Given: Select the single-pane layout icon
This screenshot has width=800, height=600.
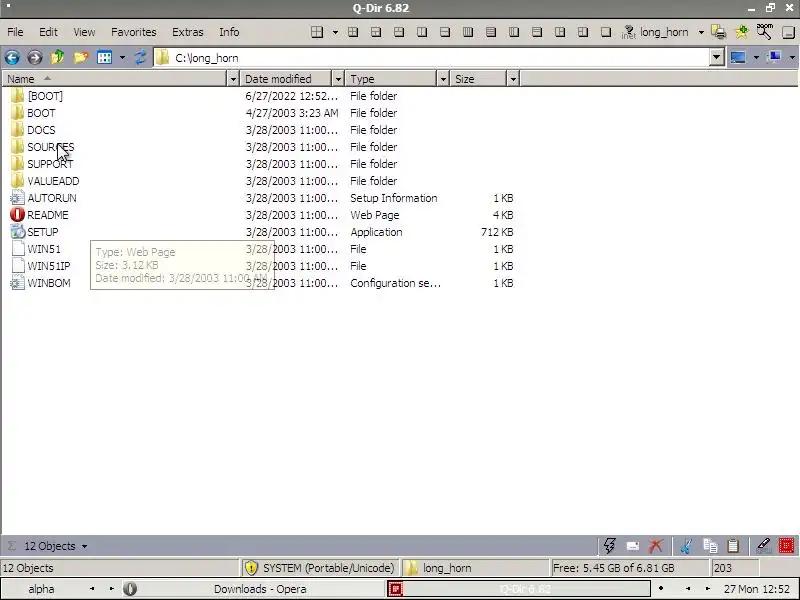Looking at the screenshot, I should click(606, 32).
